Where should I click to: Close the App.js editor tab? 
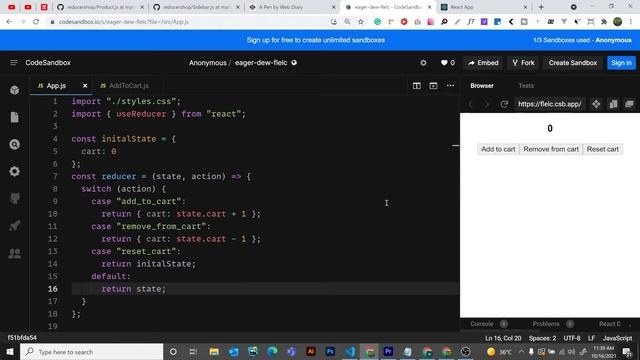pos(85,86)
